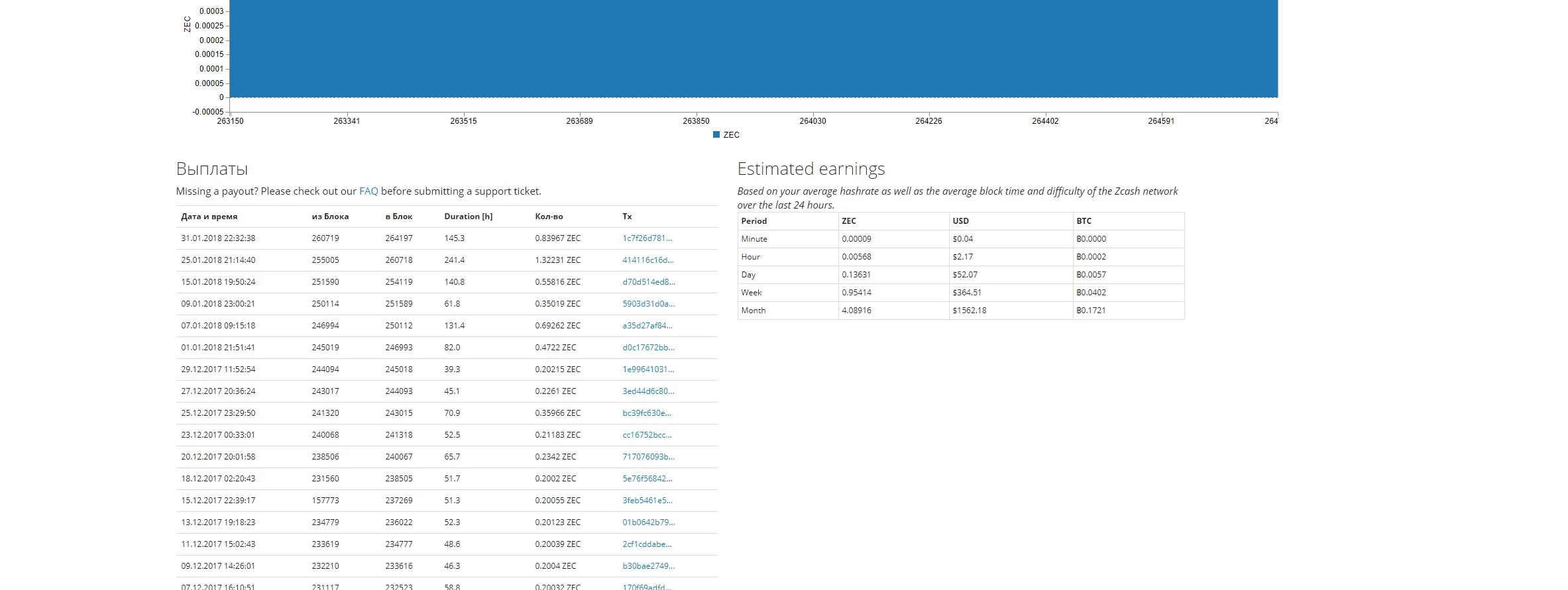Open the bc39fc630e... transaction
The image size is (1568, 590).
tap(646, 413)
